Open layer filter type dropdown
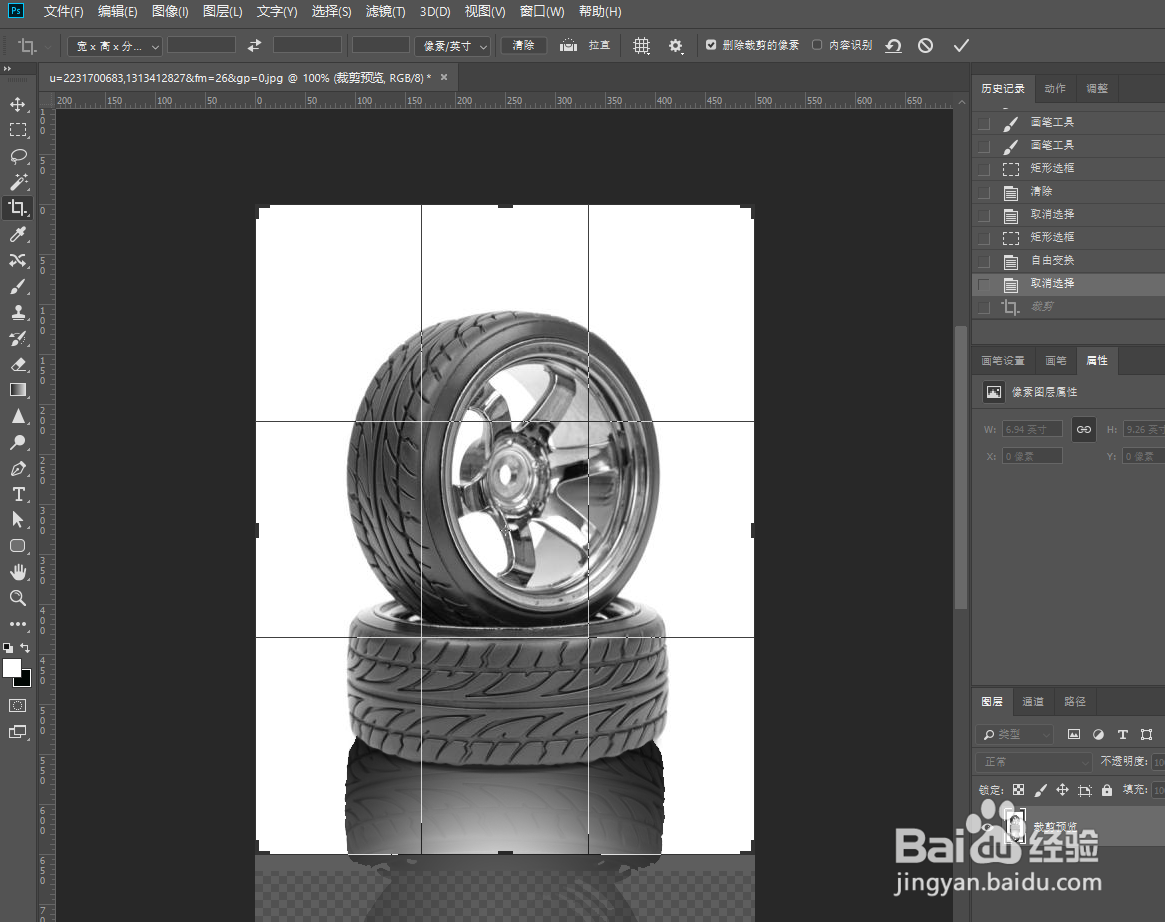The height and width of the screenshot is (922, 1165). [x=1014, y=735]
